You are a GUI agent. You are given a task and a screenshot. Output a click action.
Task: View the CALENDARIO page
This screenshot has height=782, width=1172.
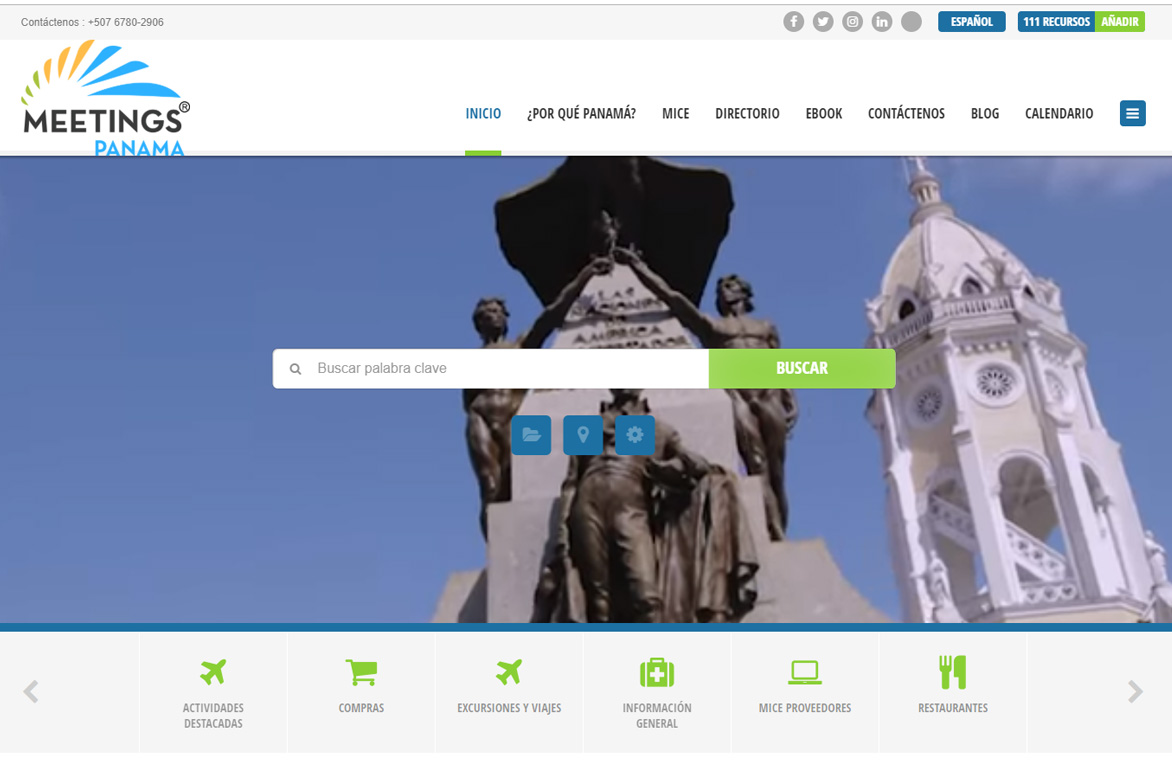[1059, 114]
